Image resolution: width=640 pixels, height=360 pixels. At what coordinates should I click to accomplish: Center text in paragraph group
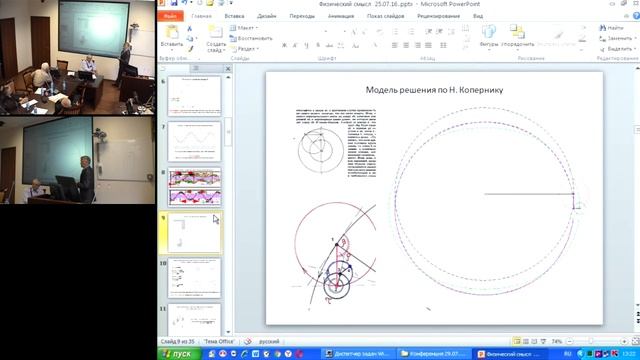click(x=406, y=45)
